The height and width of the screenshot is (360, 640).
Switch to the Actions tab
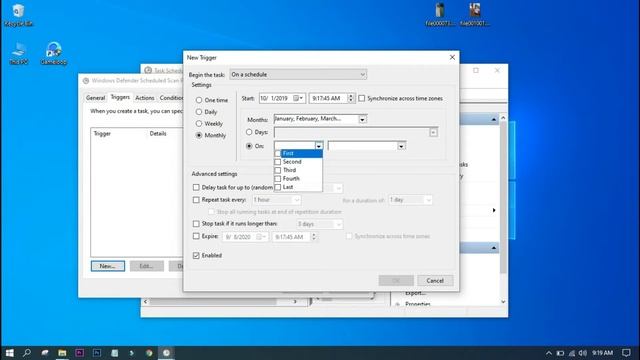[x=145, y=98]
